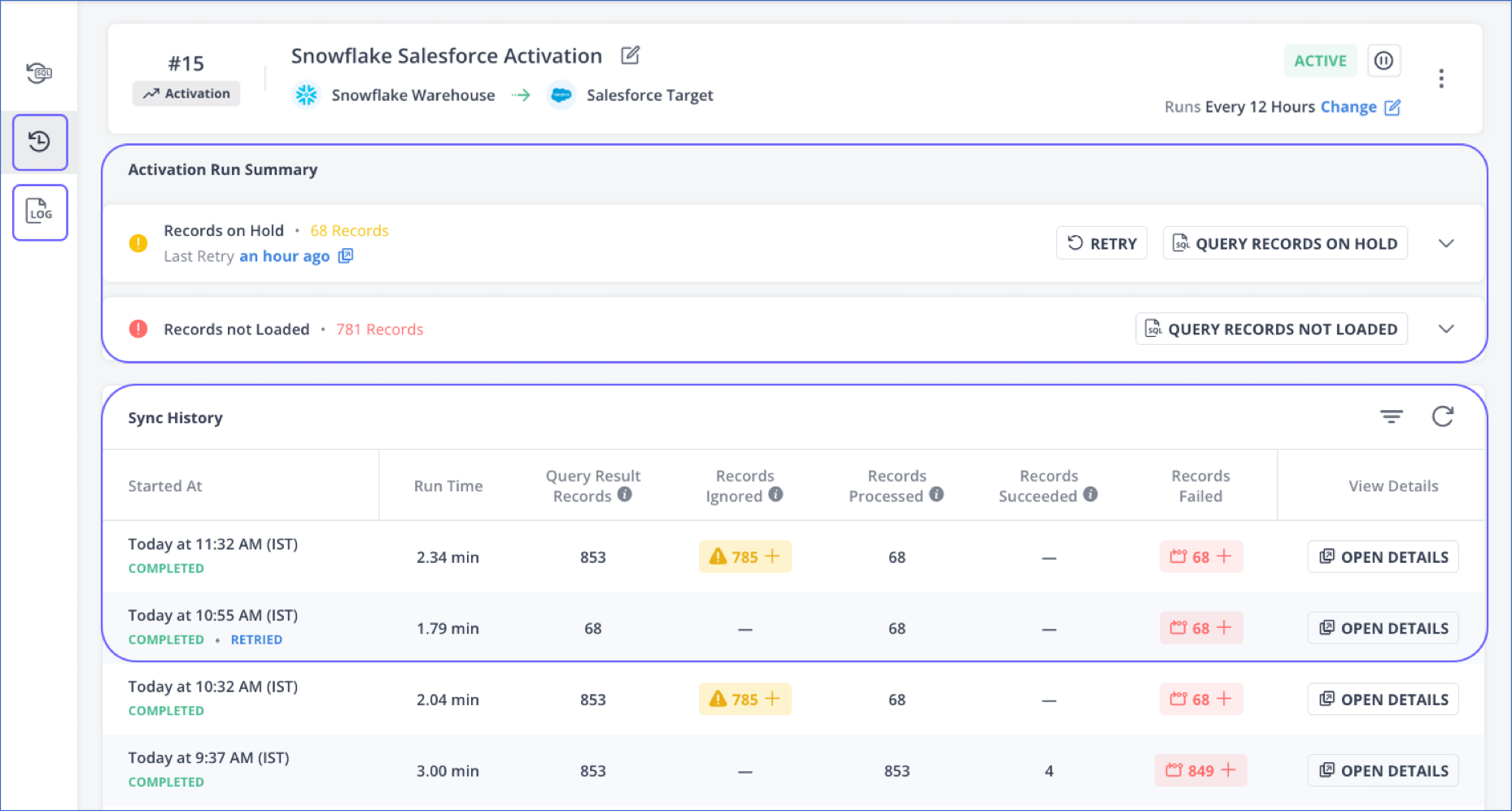Pause the activation with pause icon
Image resolution: width=1512 pixels, height=811 pixels.
pyautogui.click(x=1383, y=60)
